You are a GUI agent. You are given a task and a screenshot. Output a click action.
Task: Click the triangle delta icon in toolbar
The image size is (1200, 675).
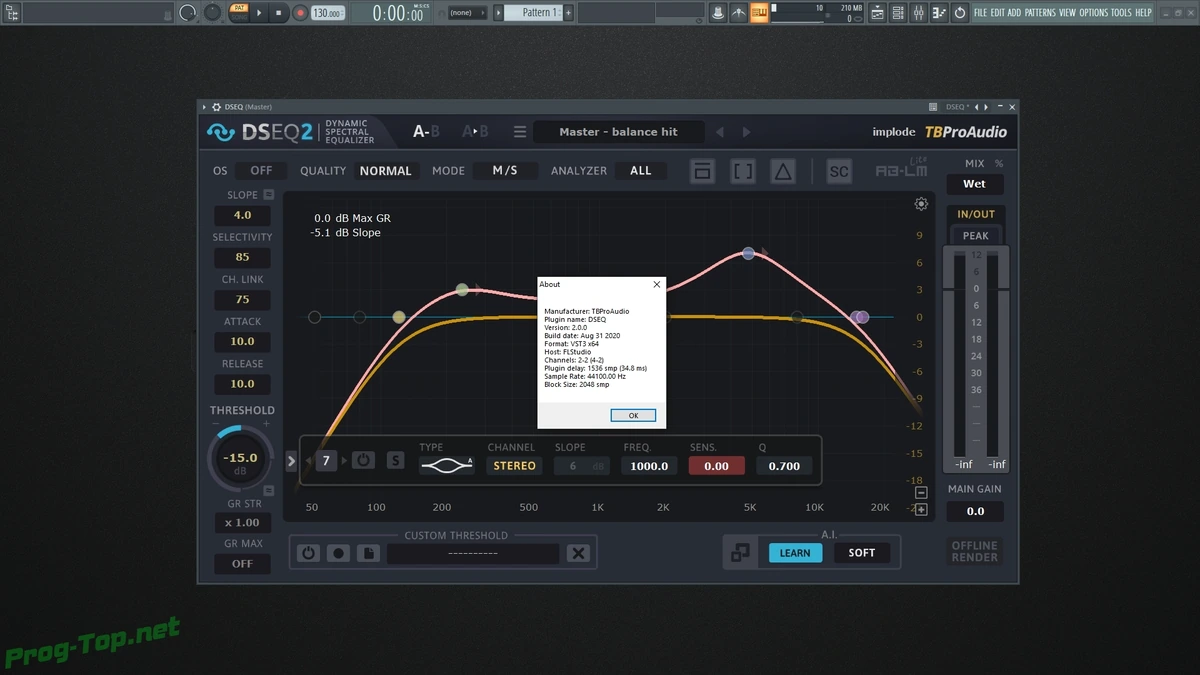[783, 171]
